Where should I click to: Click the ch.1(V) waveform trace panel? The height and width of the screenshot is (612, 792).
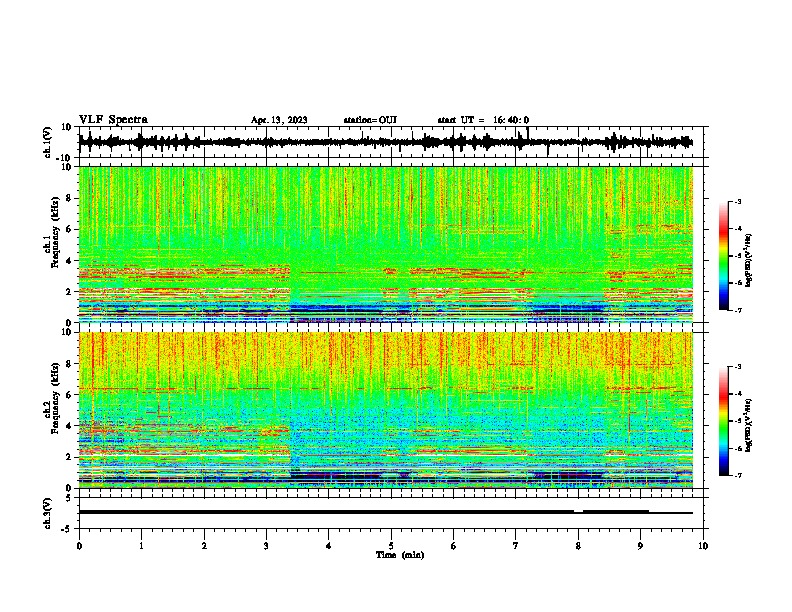pyautogui.click(x=393, y=142)
